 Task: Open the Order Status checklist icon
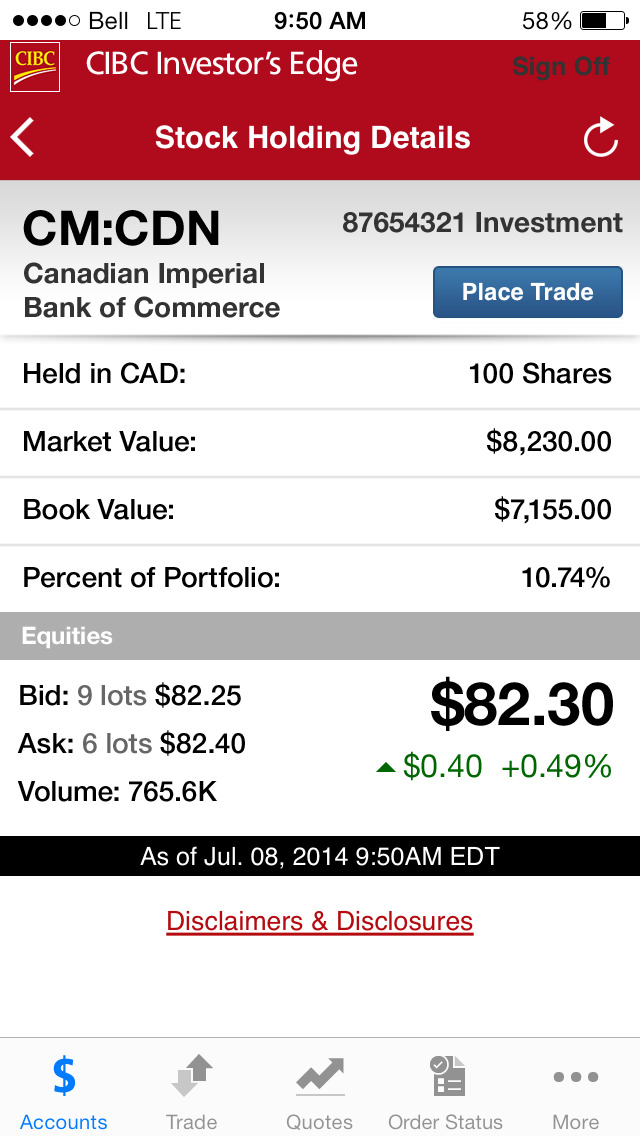446,1077
